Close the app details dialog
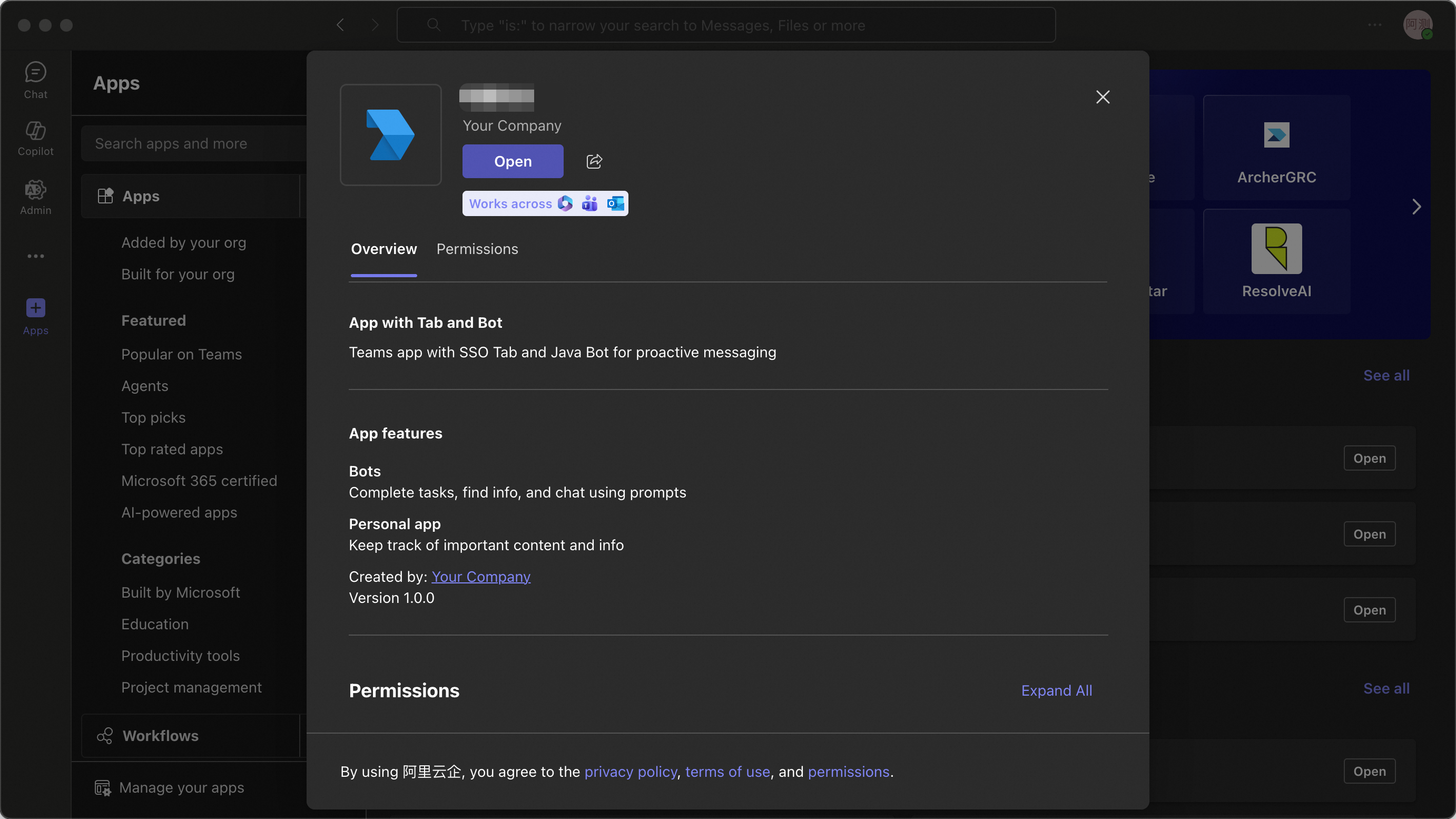This screenshot has width=1456, height=819. click(1102, 97)
